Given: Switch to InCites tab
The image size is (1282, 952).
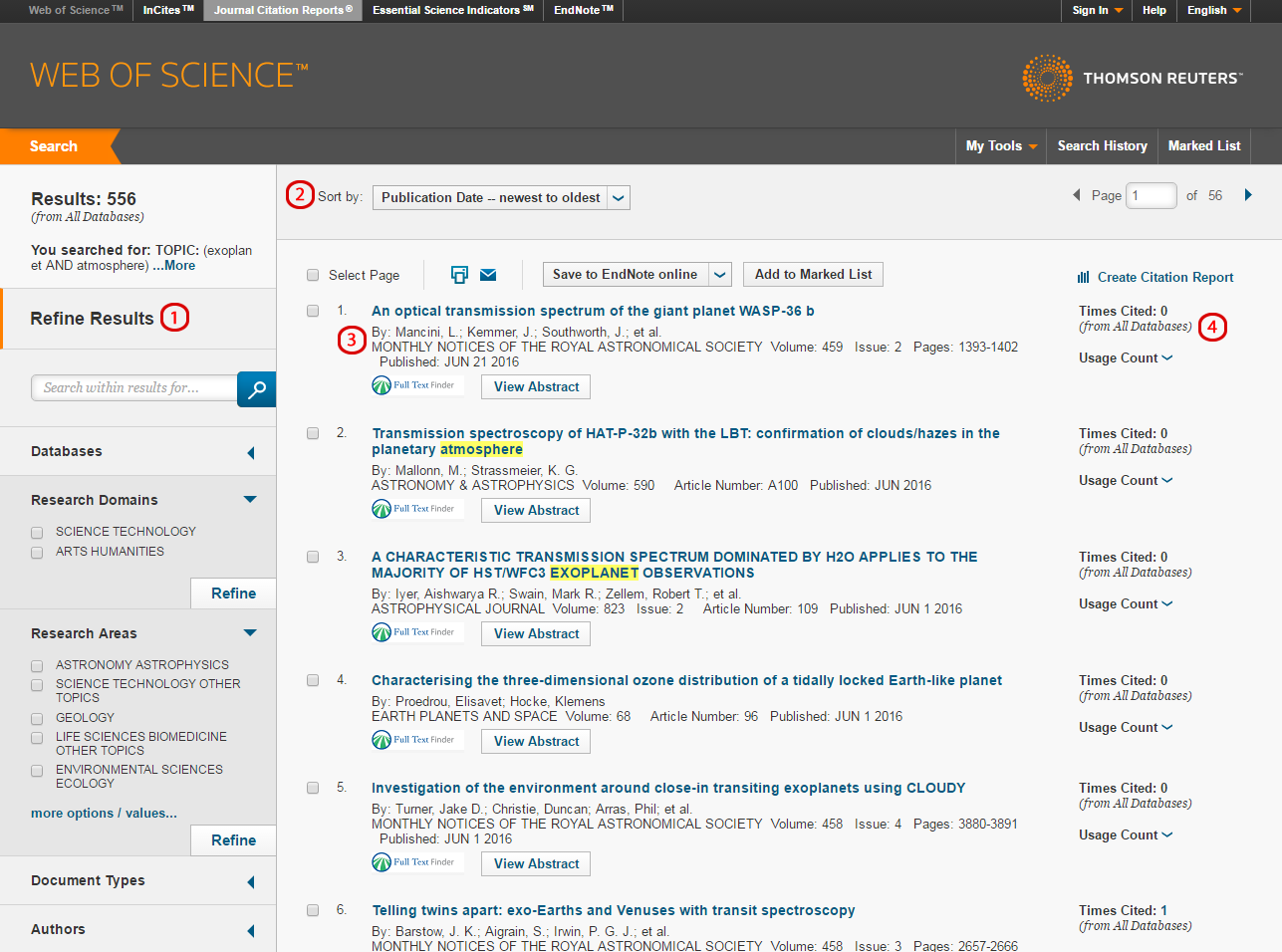Looking at the screenshot, I should point(168,10).
